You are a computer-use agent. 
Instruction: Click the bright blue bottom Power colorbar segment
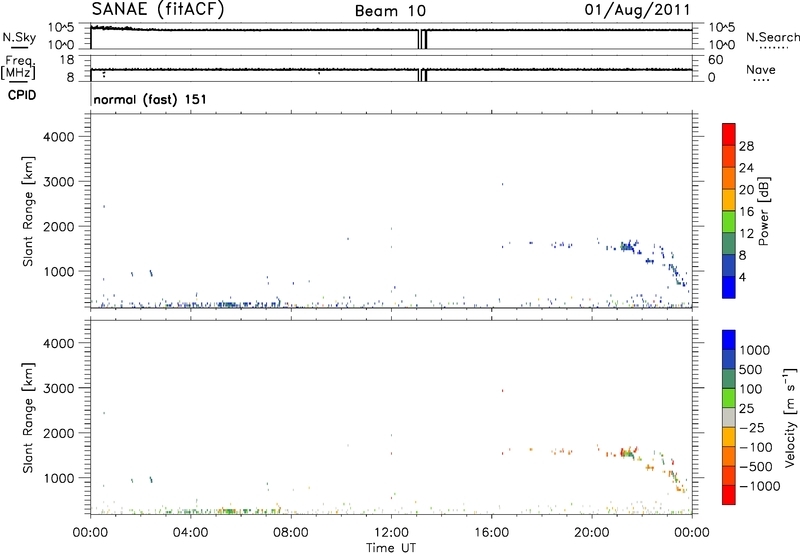point(729,287)
